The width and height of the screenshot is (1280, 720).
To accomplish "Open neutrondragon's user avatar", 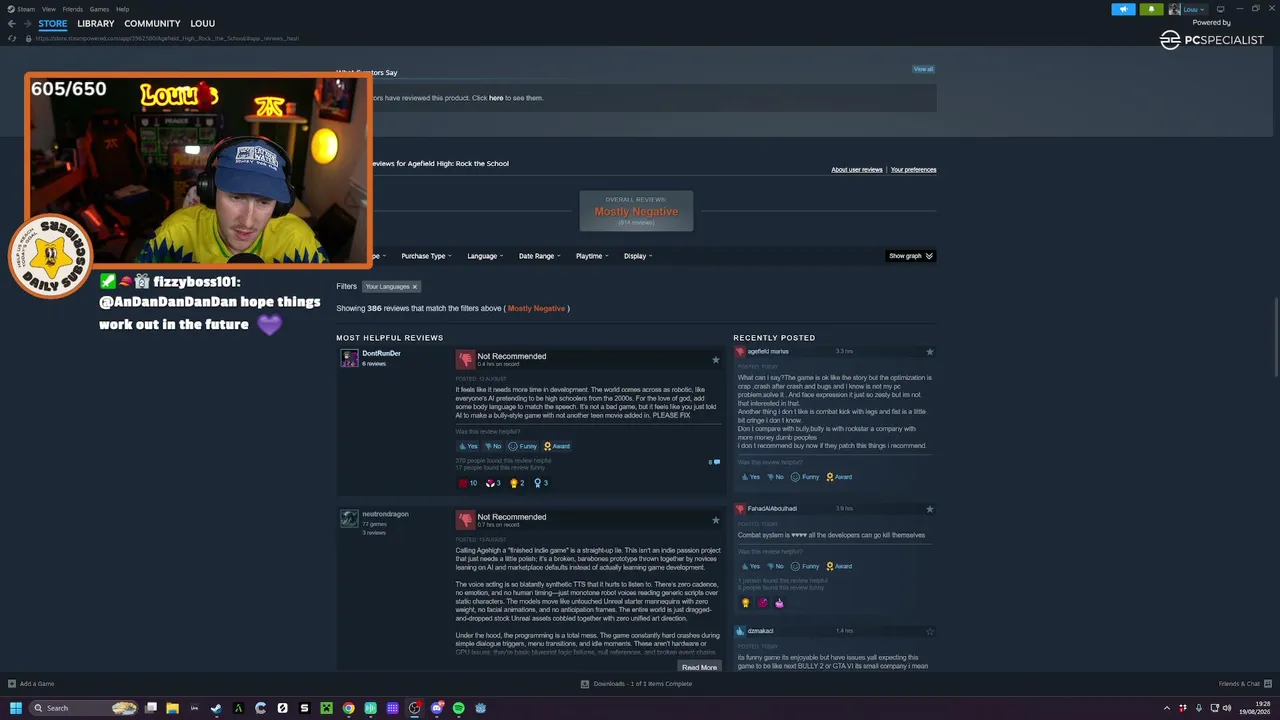I will (x=349, y=518).
